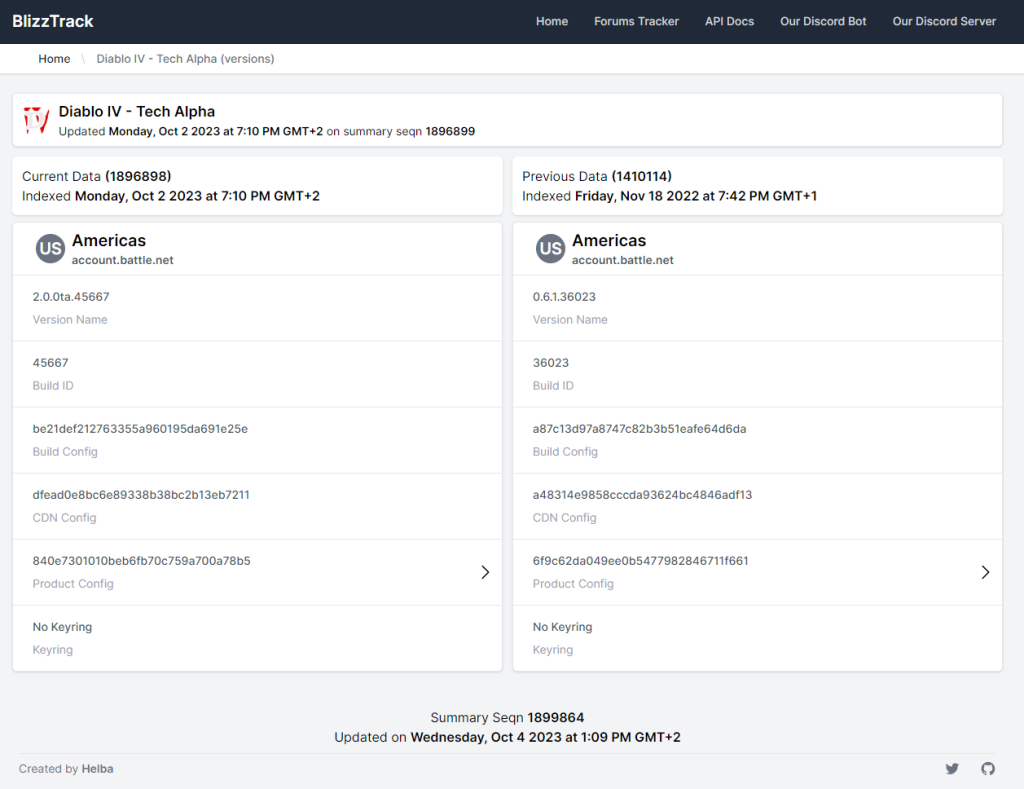Viewport: 1024px width, 789px height.
Task: Click the Diablo IV game logo icon
Action: 37,121
